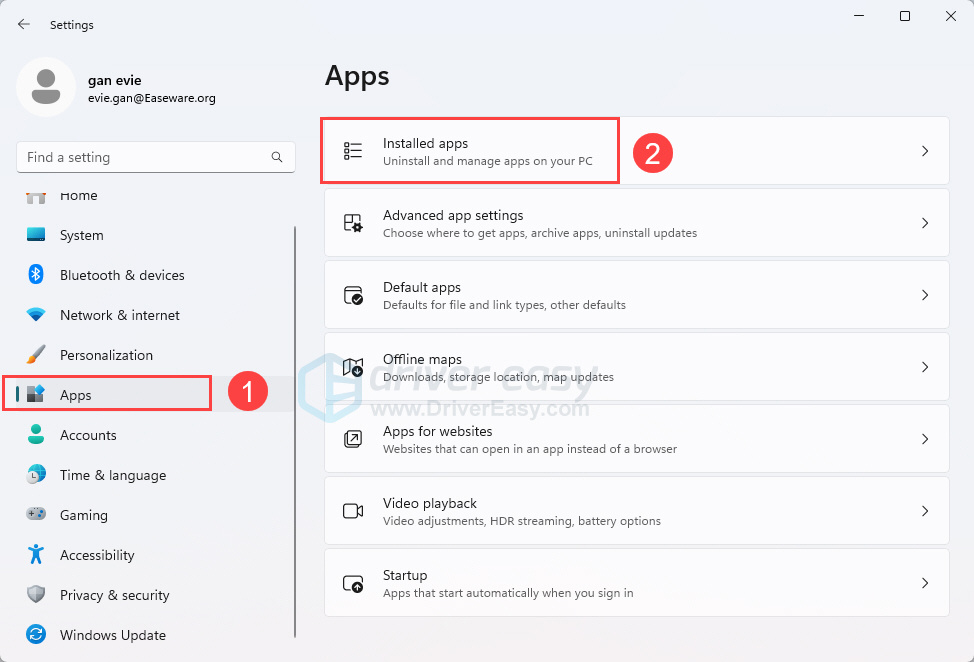Click the Accessibility person icon
974x662 pixels.
(36, 555)
